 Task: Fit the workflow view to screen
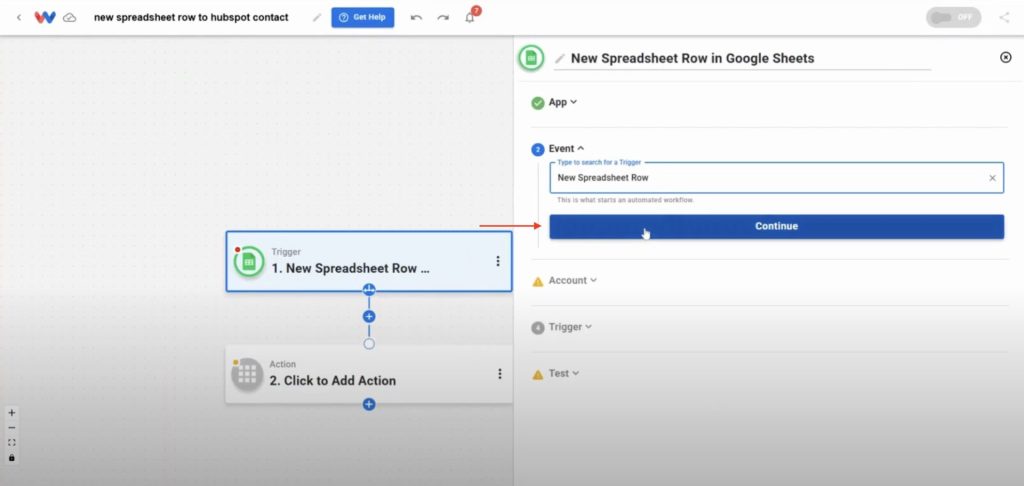[x=12, y=442]
